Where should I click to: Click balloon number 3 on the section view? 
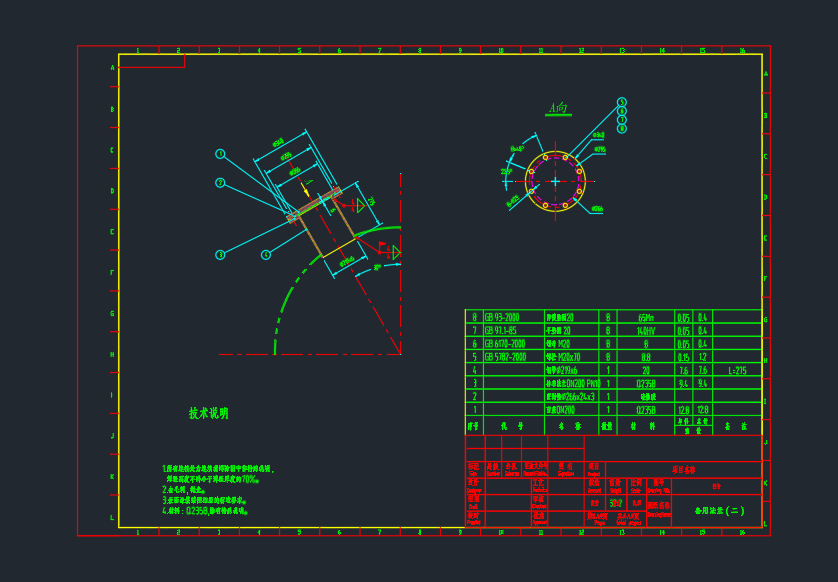[220, 255]
